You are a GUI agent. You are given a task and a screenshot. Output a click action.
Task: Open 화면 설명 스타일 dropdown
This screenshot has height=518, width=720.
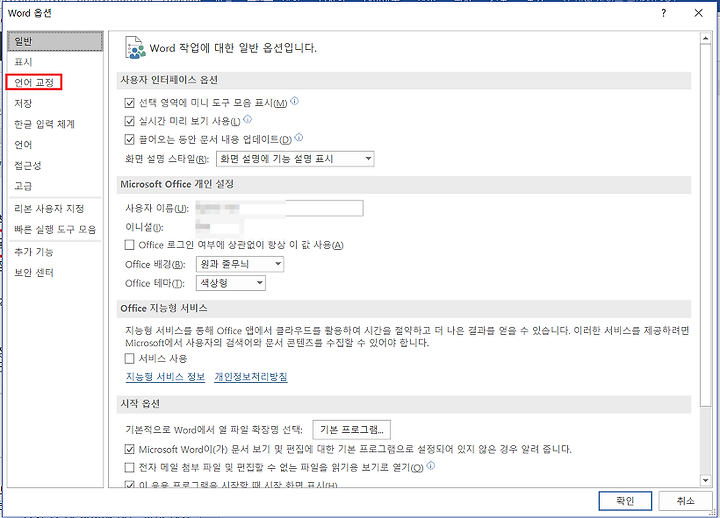click(x=295, y=159)
